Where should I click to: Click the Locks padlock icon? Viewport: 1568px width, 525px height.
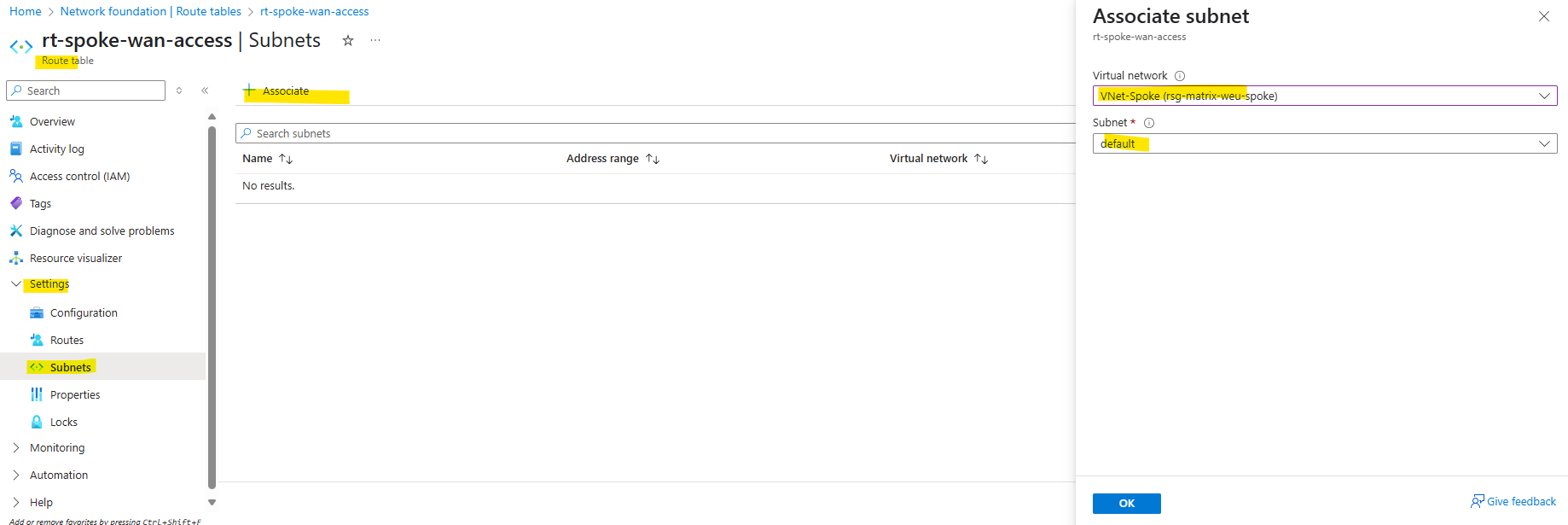(x=37, y=422)
